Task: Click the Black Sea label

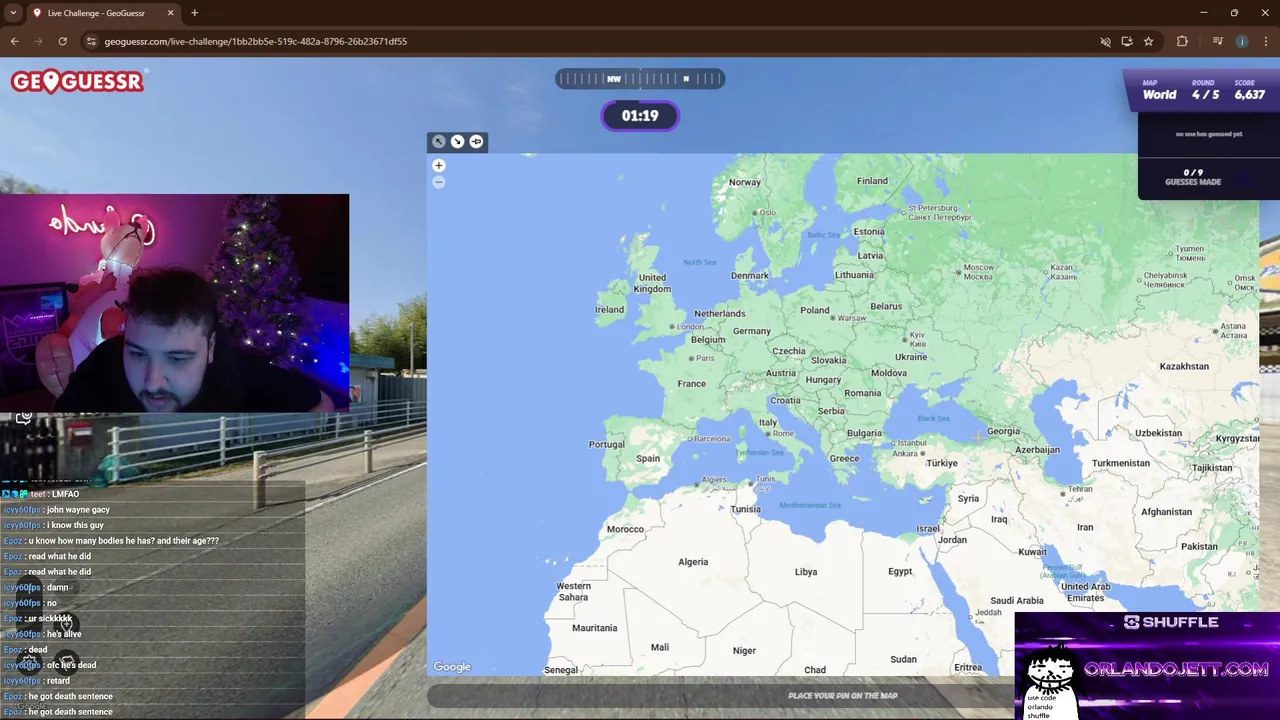Action: pos(933,418)
